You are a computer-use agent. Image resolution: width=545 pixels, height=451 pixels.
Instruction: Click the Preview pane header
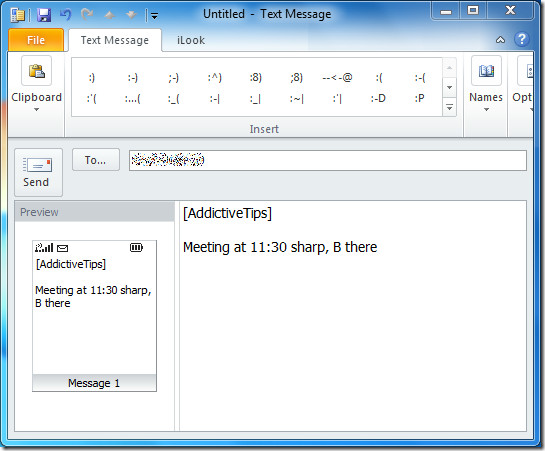[95, 212]
